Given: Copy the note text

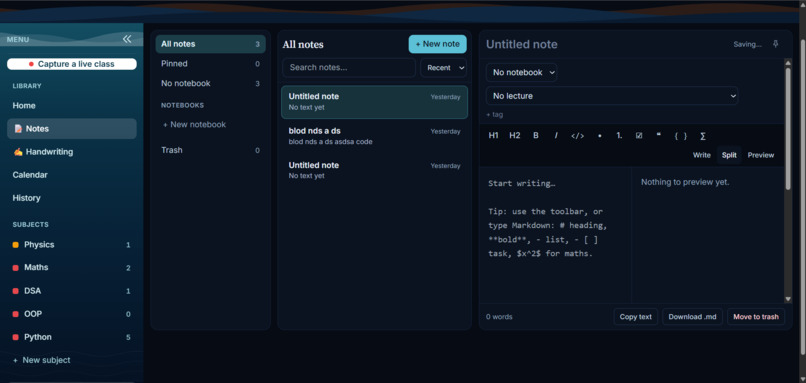Looking at the screenshot, I should pyautogui.click(x=635, y=317).
